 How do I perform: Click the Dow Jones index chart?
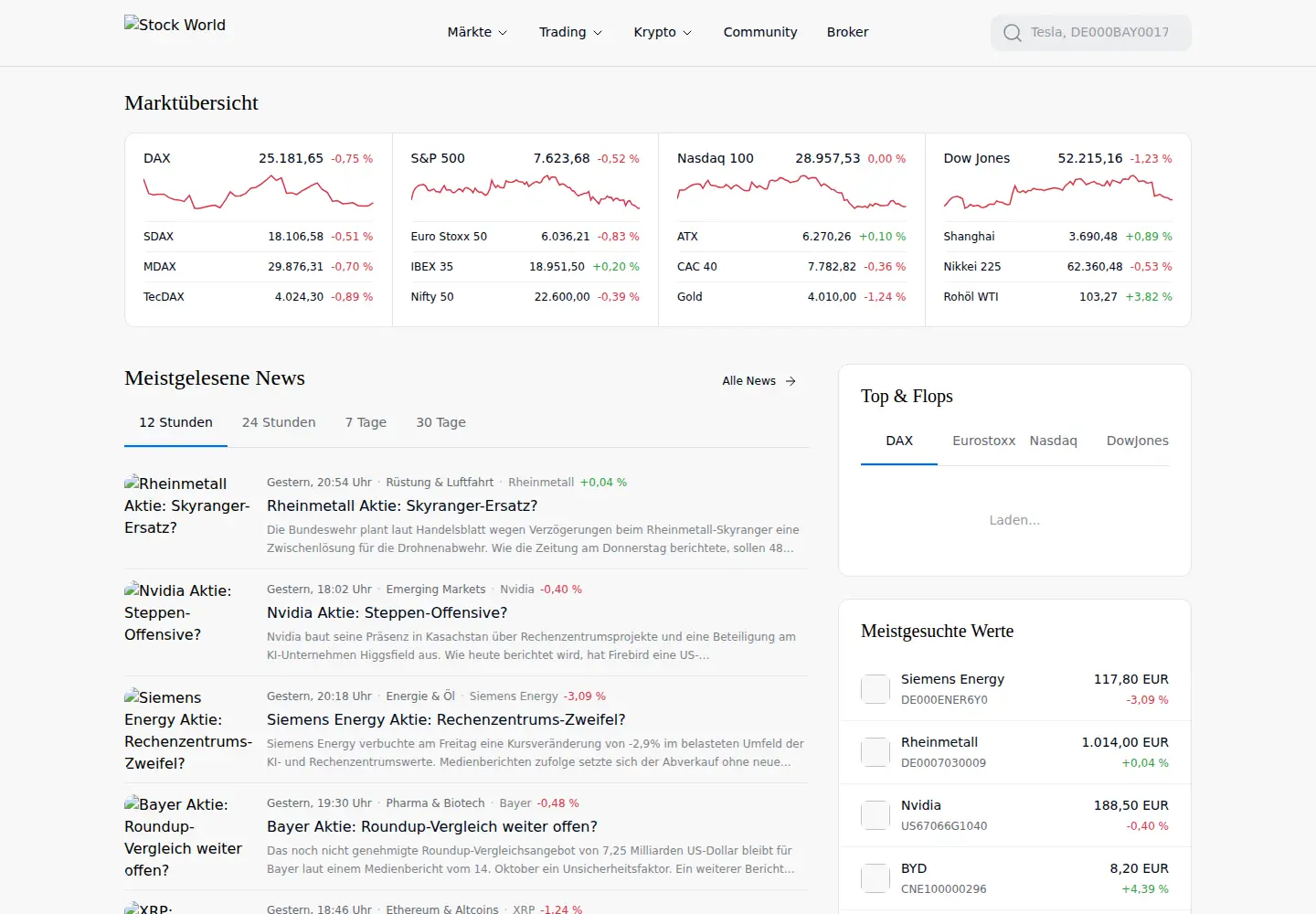tap(1058, 192)
